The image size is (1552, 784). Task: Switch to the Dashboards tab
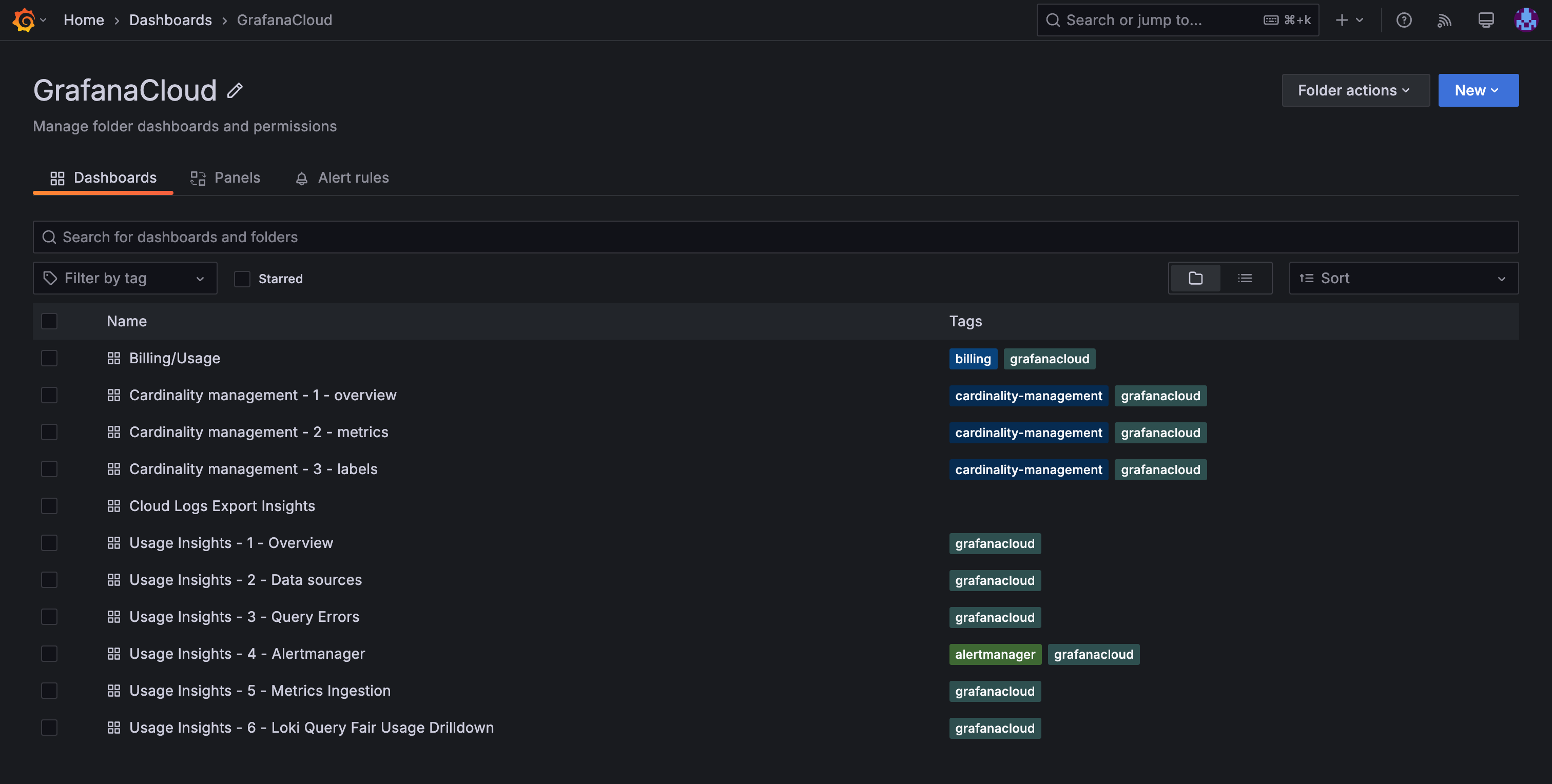(103, 178)
